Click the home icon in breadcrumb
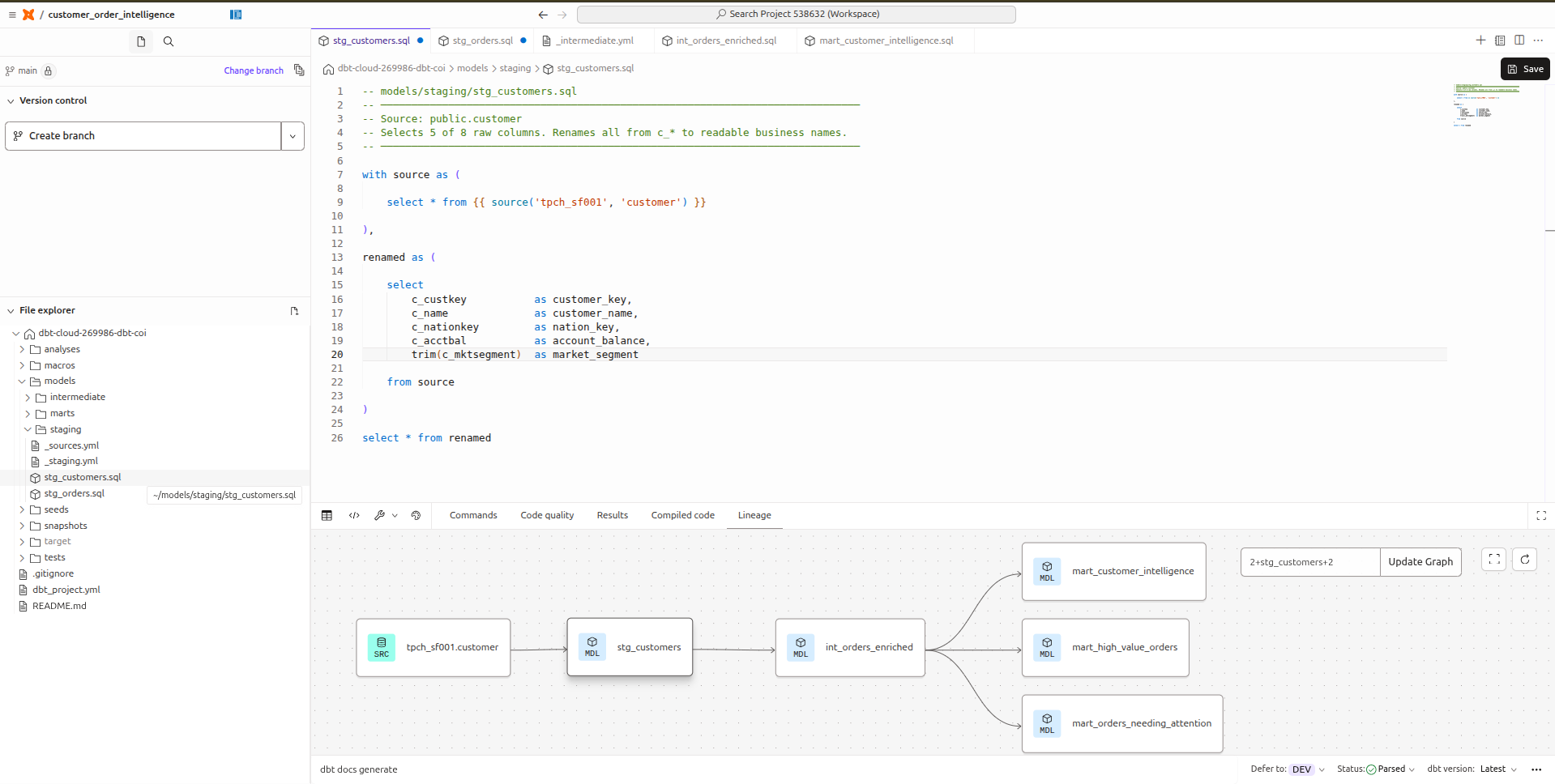 pyautogui.click(x=328, y=69)
